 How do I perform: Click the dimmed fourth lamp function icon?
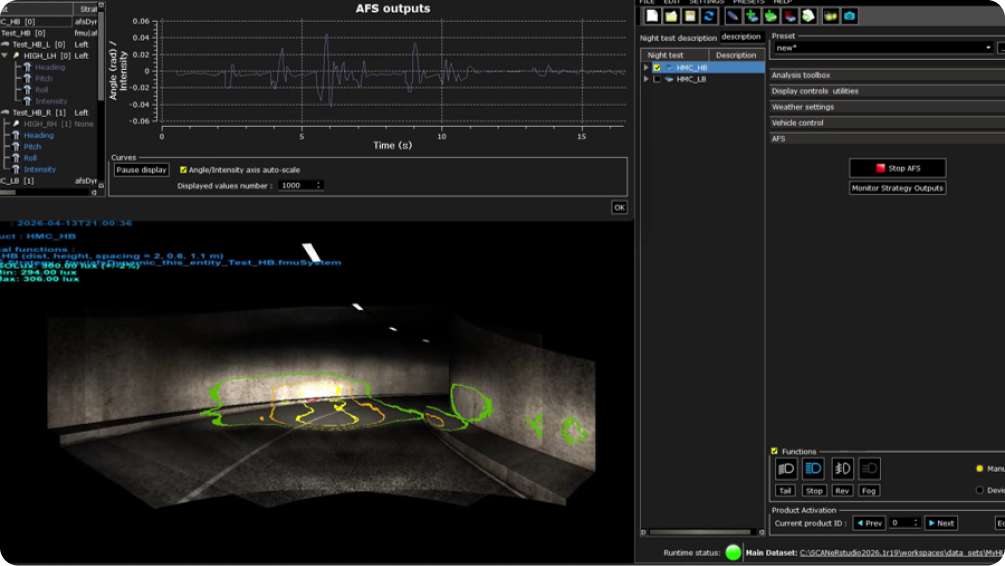(869, 469)
